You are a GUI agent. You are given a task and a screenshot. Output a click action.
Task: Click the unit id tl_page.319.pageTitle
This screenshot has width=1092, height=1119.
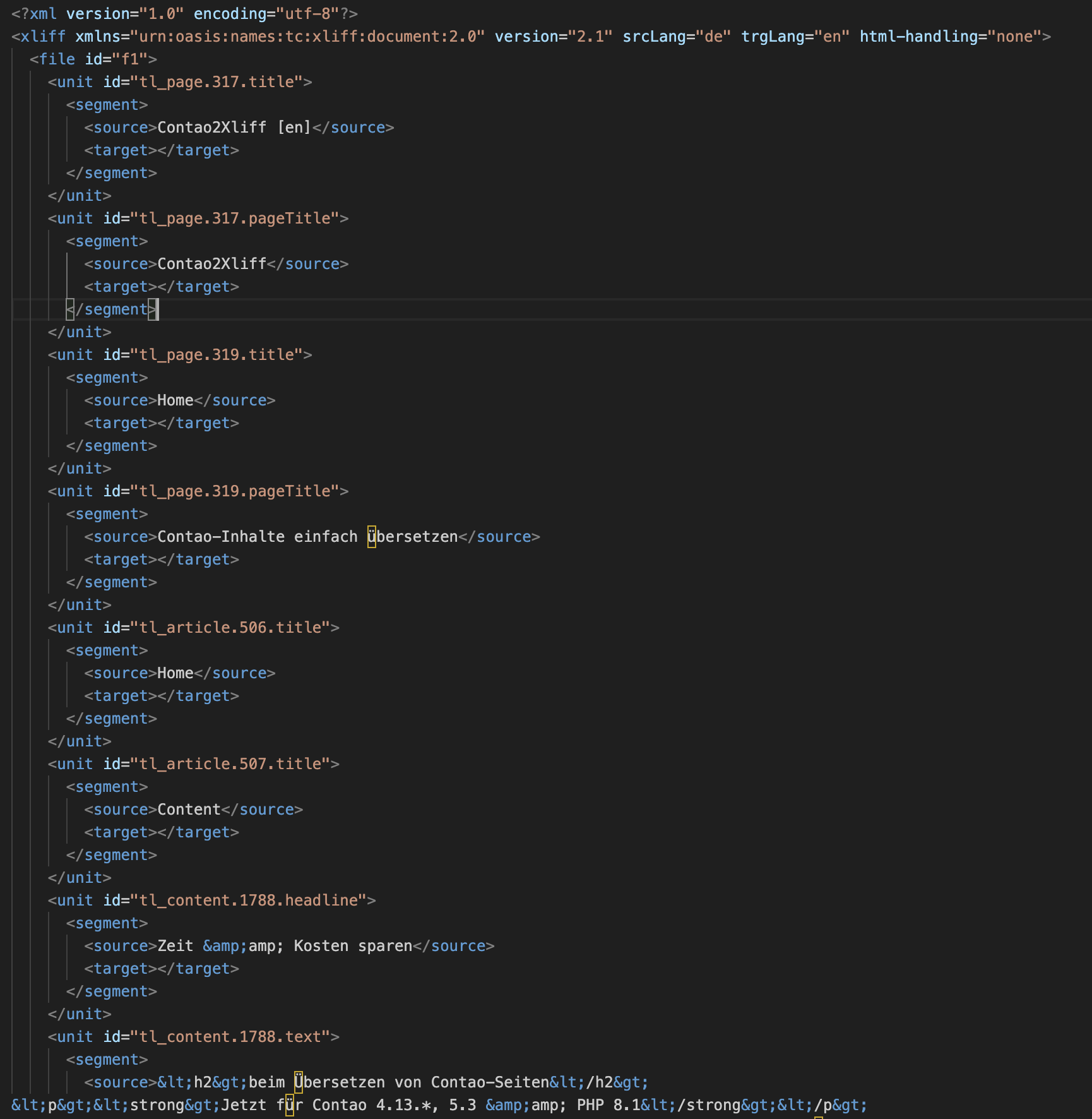(235, 491)
